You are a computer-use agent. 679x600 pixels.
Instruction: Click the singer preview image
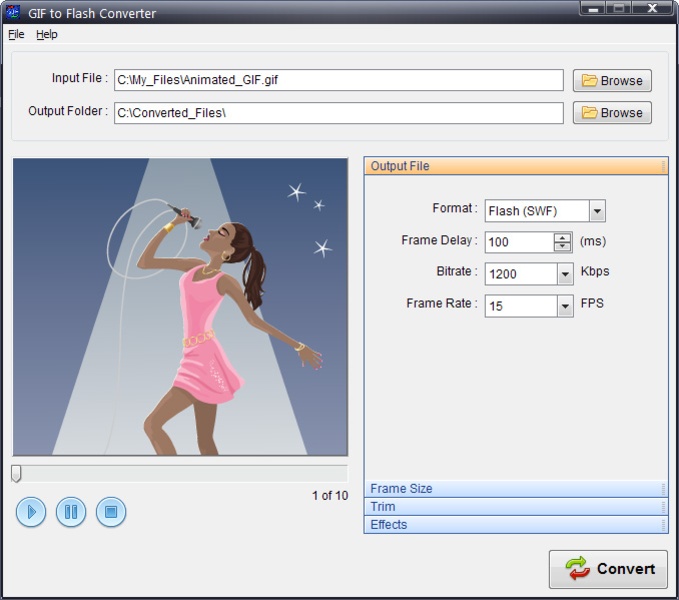pyautogui.click(x=180, y=307)
